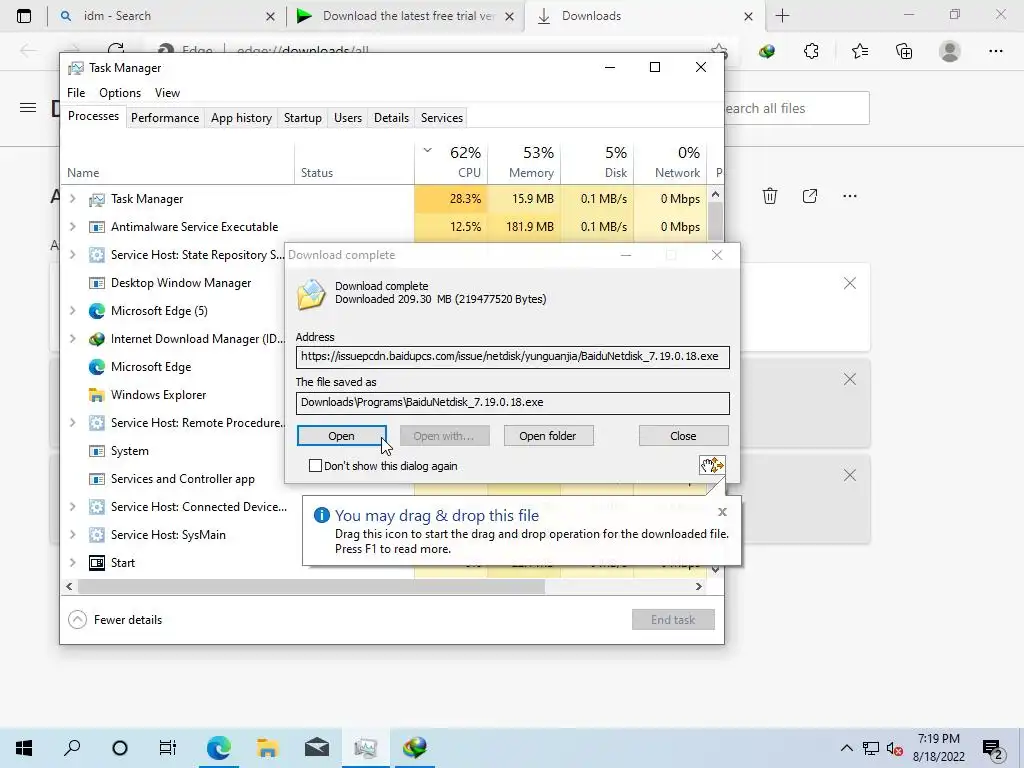The width and height of the screenshot is (1024, 768).
Task: Remove first download entry in Edge list
Action: click(850, 283)
